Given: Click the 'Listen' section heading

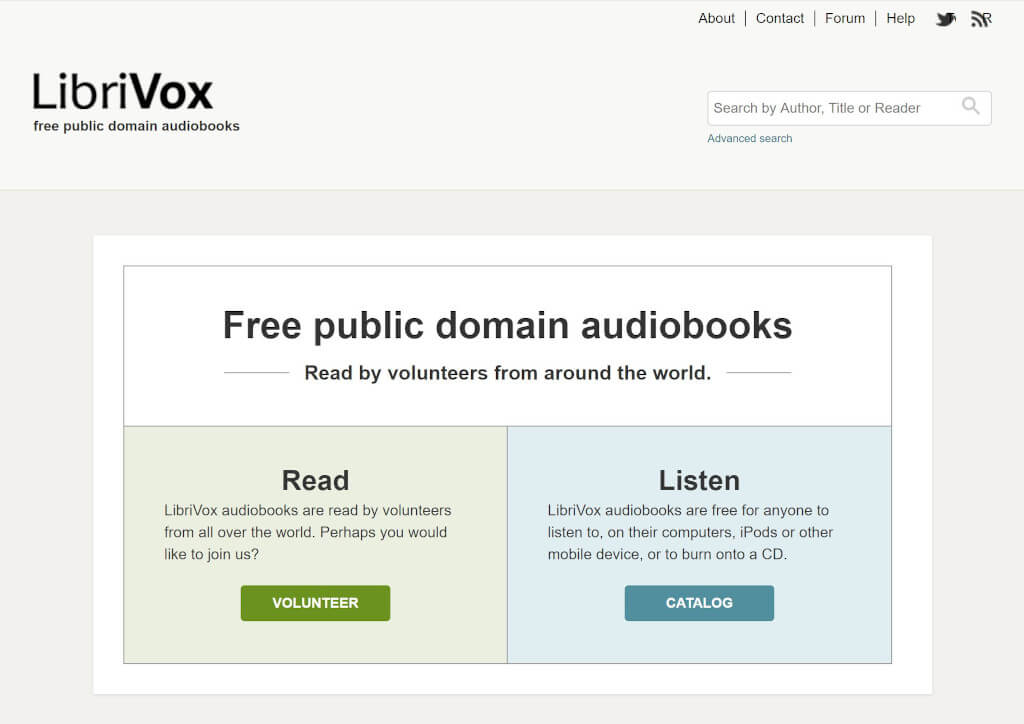Looking at the screenshot, I should (x=699, y=480).
